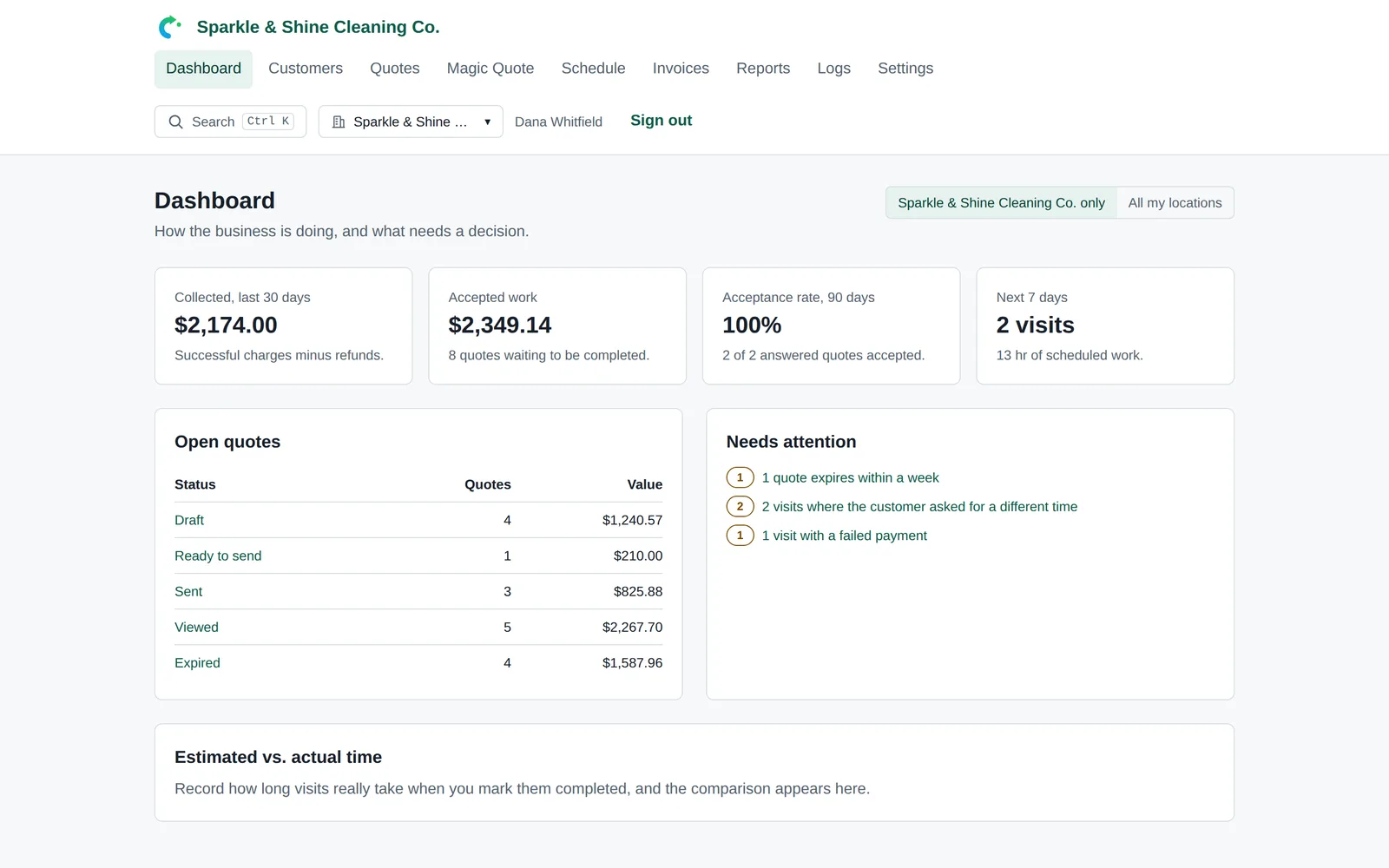Click the building icon in location selector

point(339,122)
